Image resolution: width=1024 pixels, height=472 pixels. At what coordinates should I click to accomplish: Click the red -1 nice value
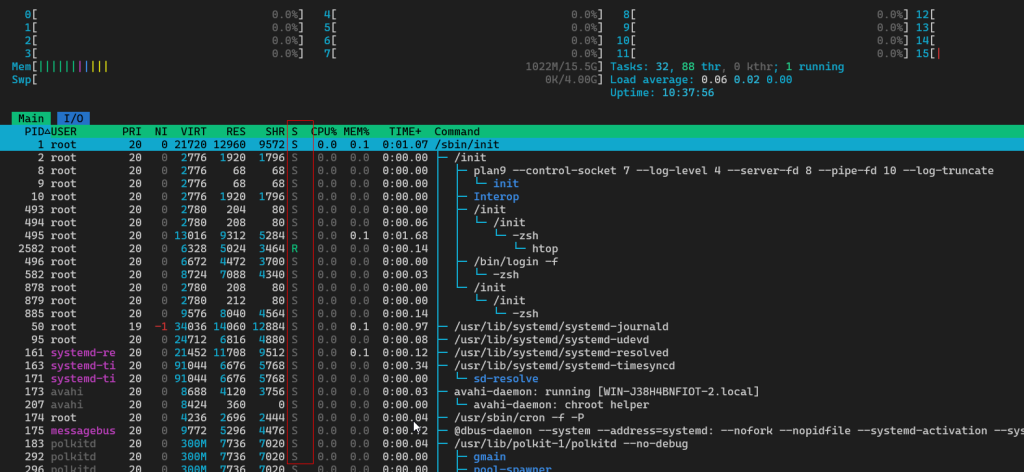coord(161,326)
